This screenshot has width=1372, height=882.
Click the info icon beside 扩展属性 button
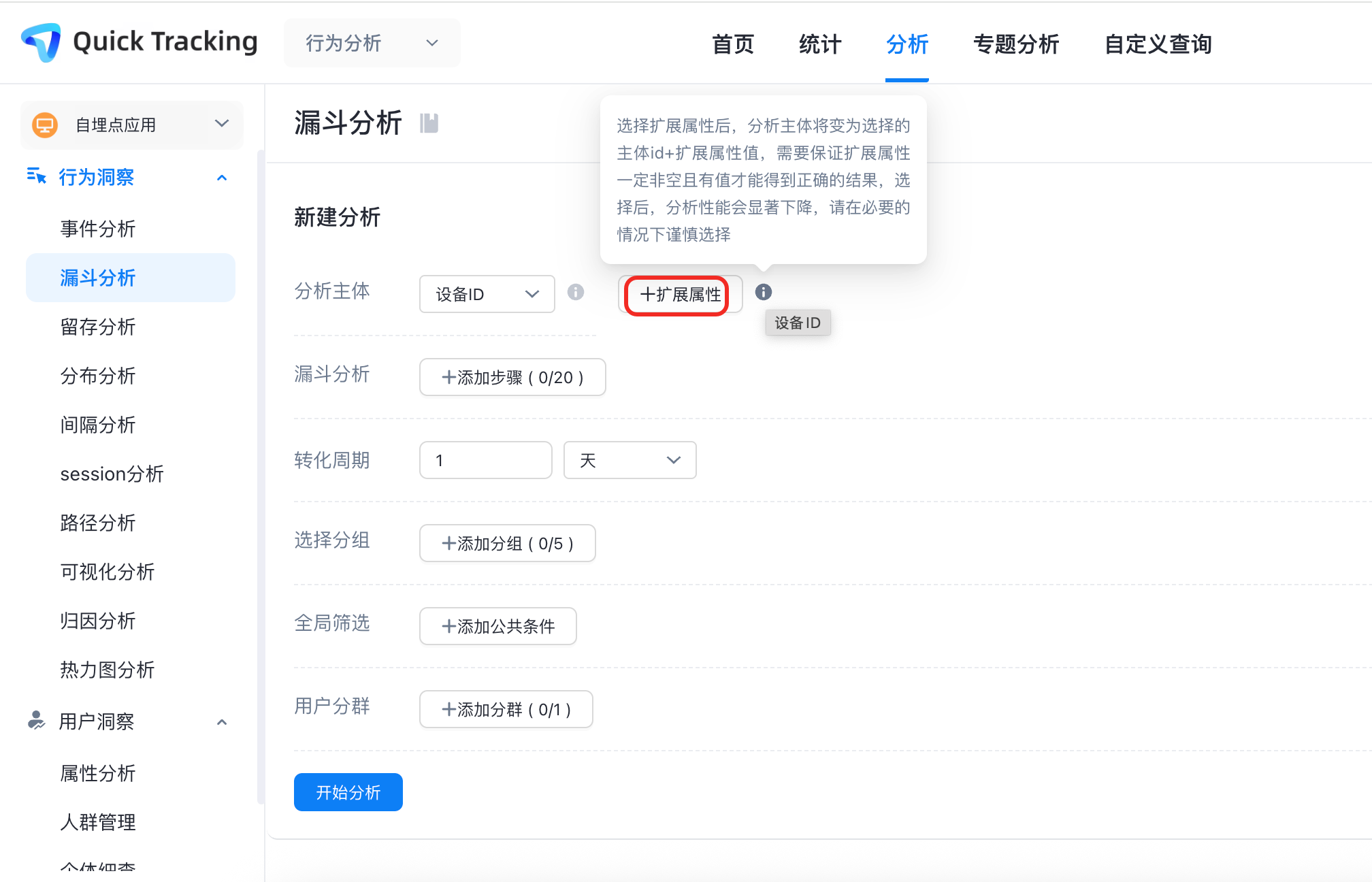(764, 292)
